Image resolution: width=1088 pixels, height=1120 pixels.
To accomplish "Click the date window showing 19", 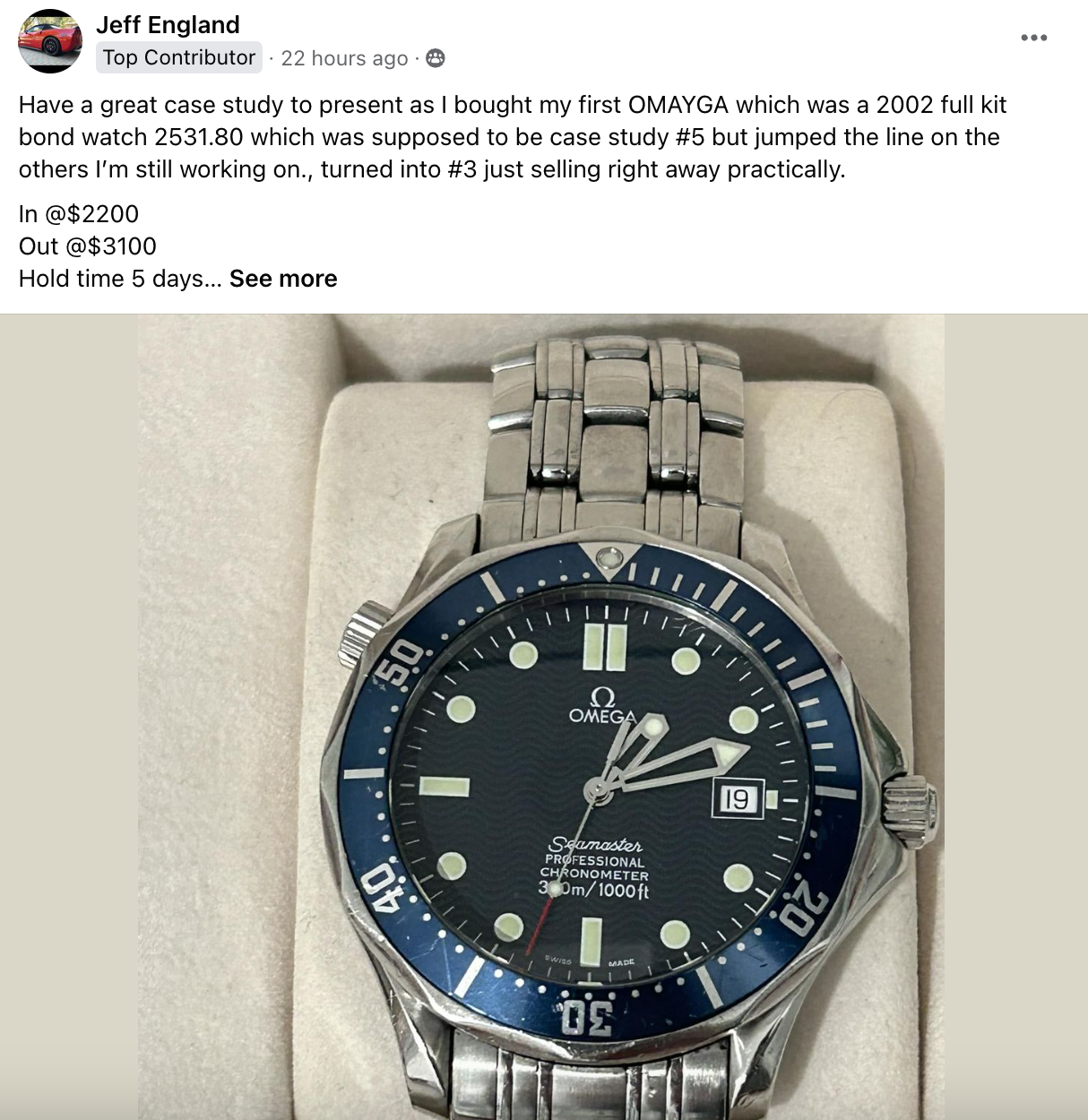I will pyautogui.click(x=738, y=798).
